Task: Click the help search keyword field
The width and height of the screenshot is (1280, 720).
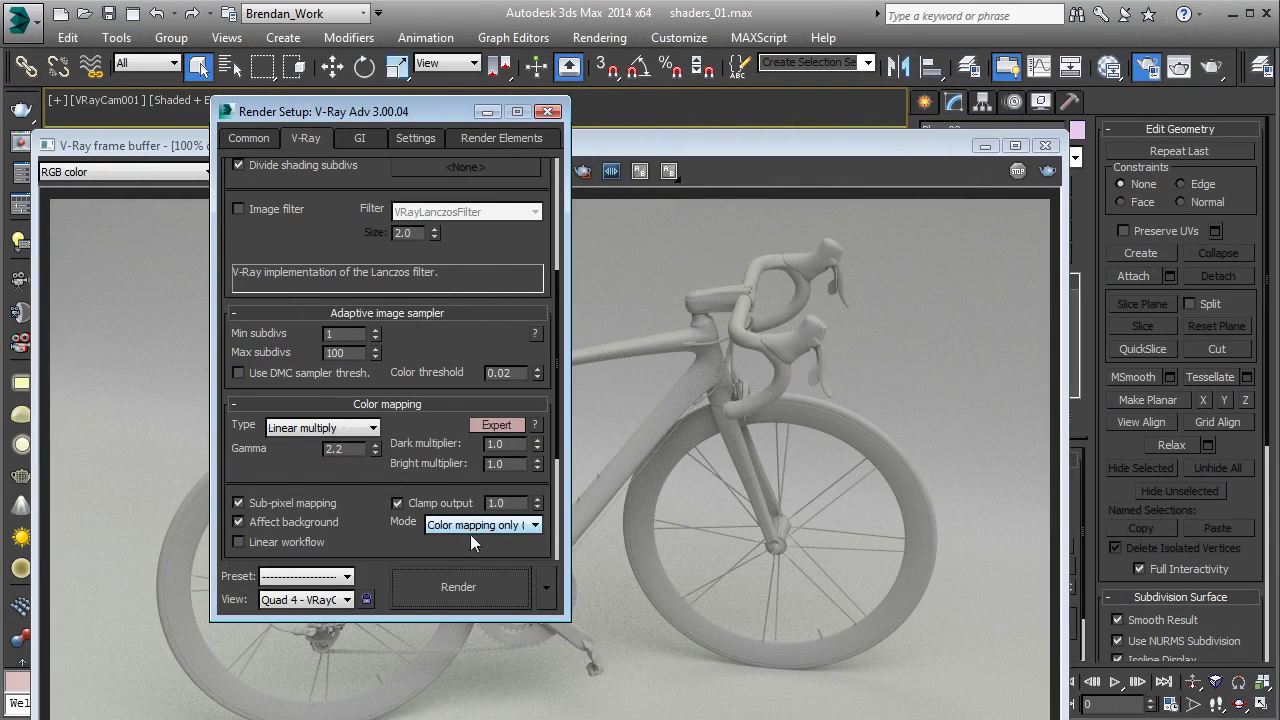Action: 974,15
